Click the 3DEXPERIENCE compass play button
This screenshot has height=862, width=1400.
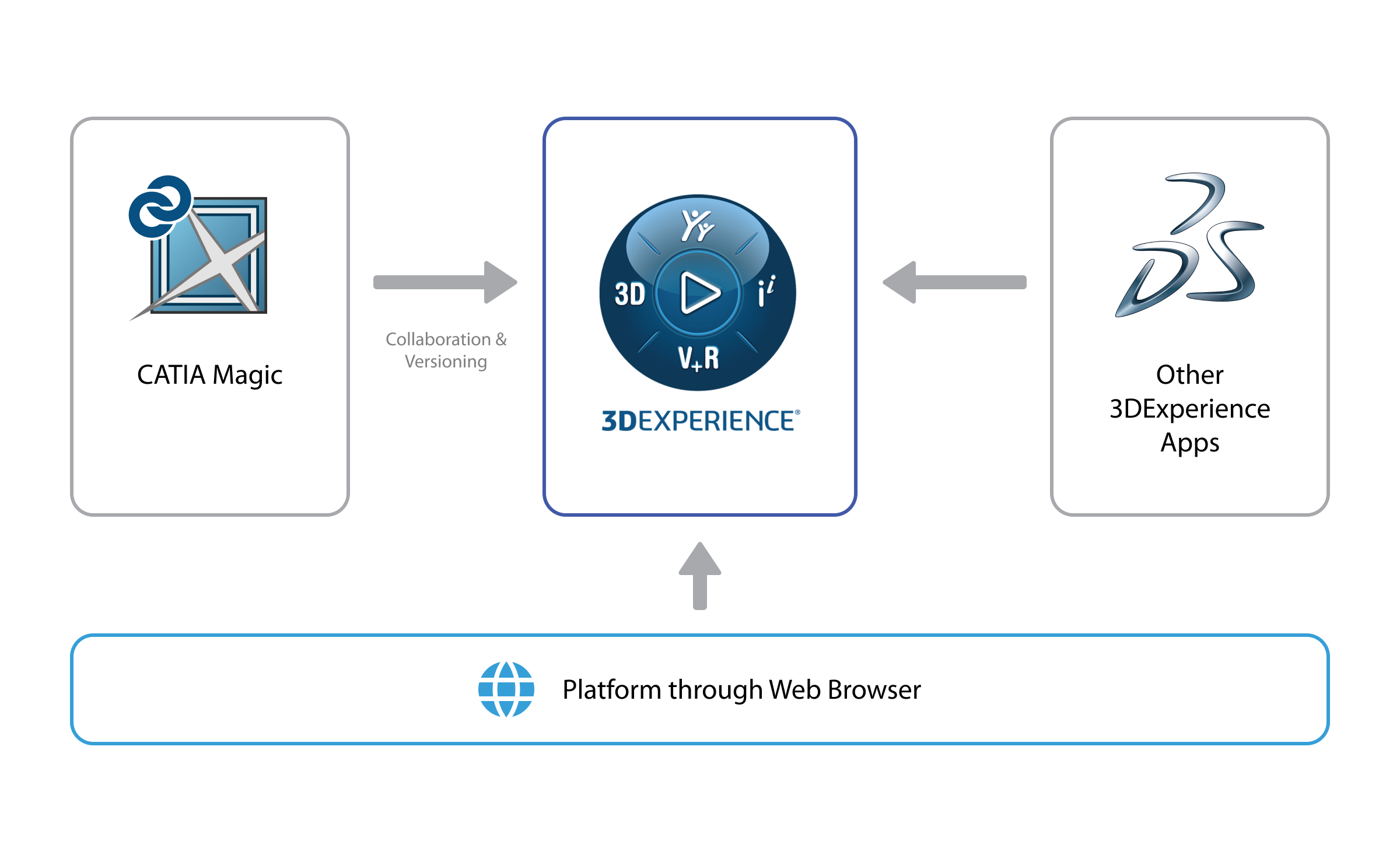[698, 293]
